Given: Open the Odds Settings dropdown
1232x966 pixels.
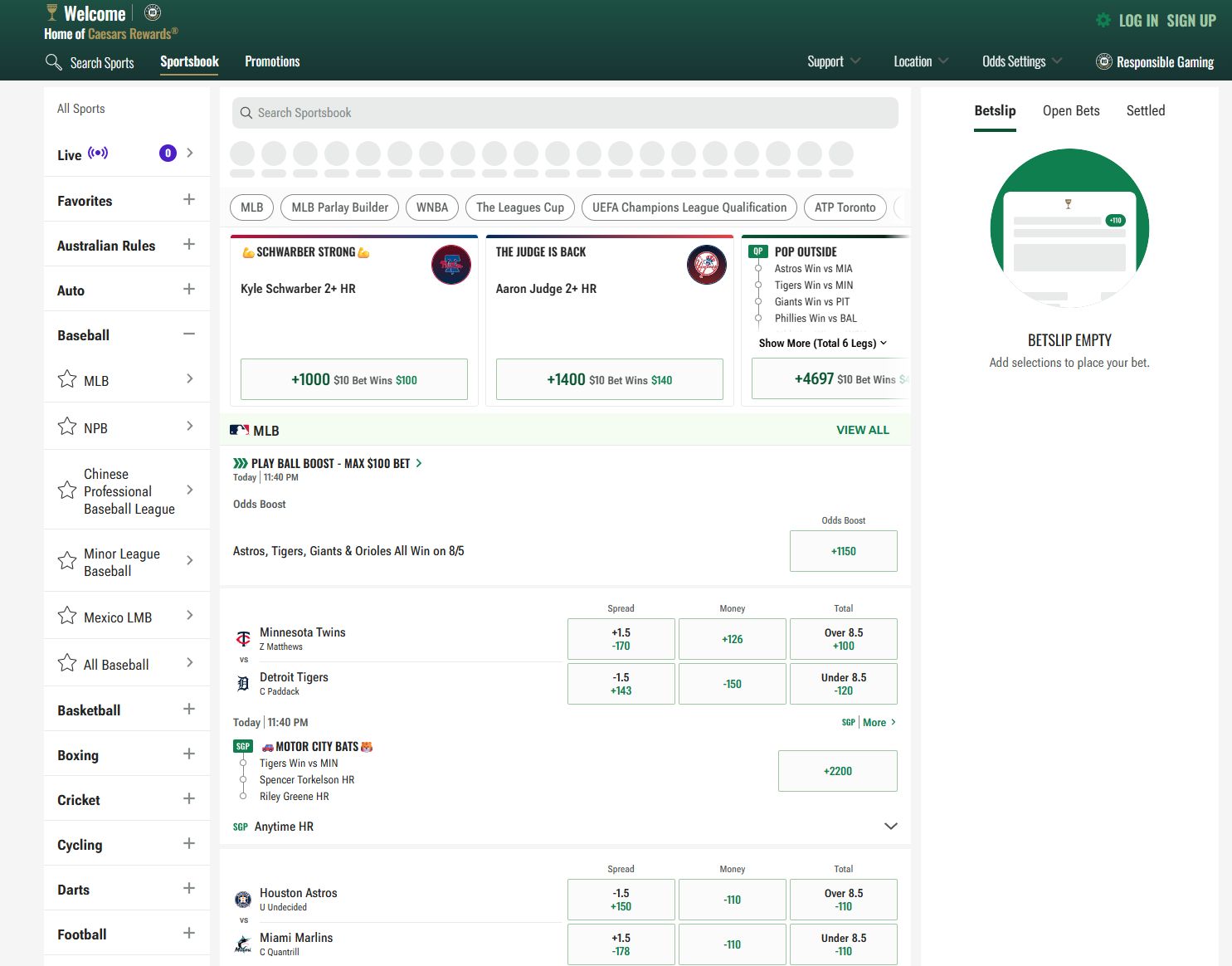Looking at the screenshot, I should pyautogui.click(x=1021, y=61).
